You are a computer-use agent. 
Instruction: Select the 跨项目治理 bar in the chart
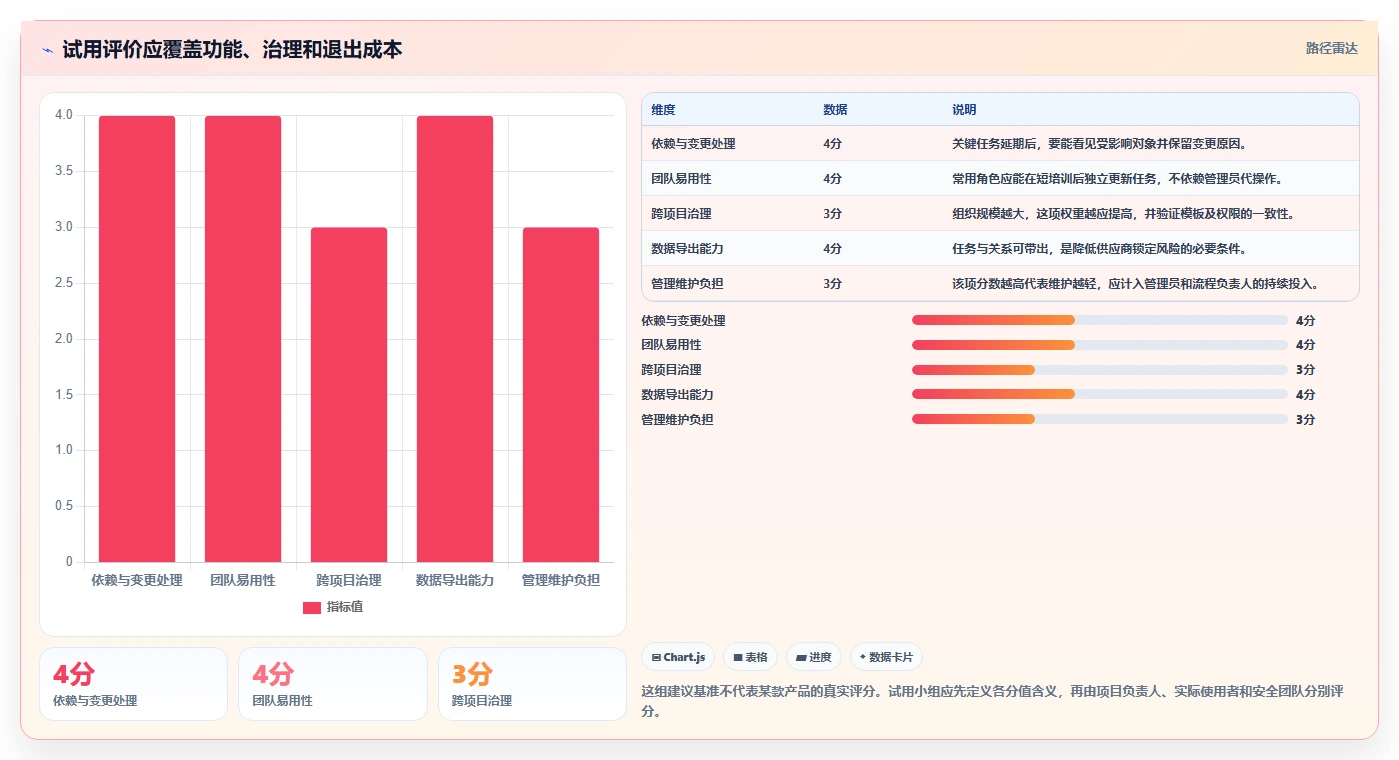tap(349, 395)
